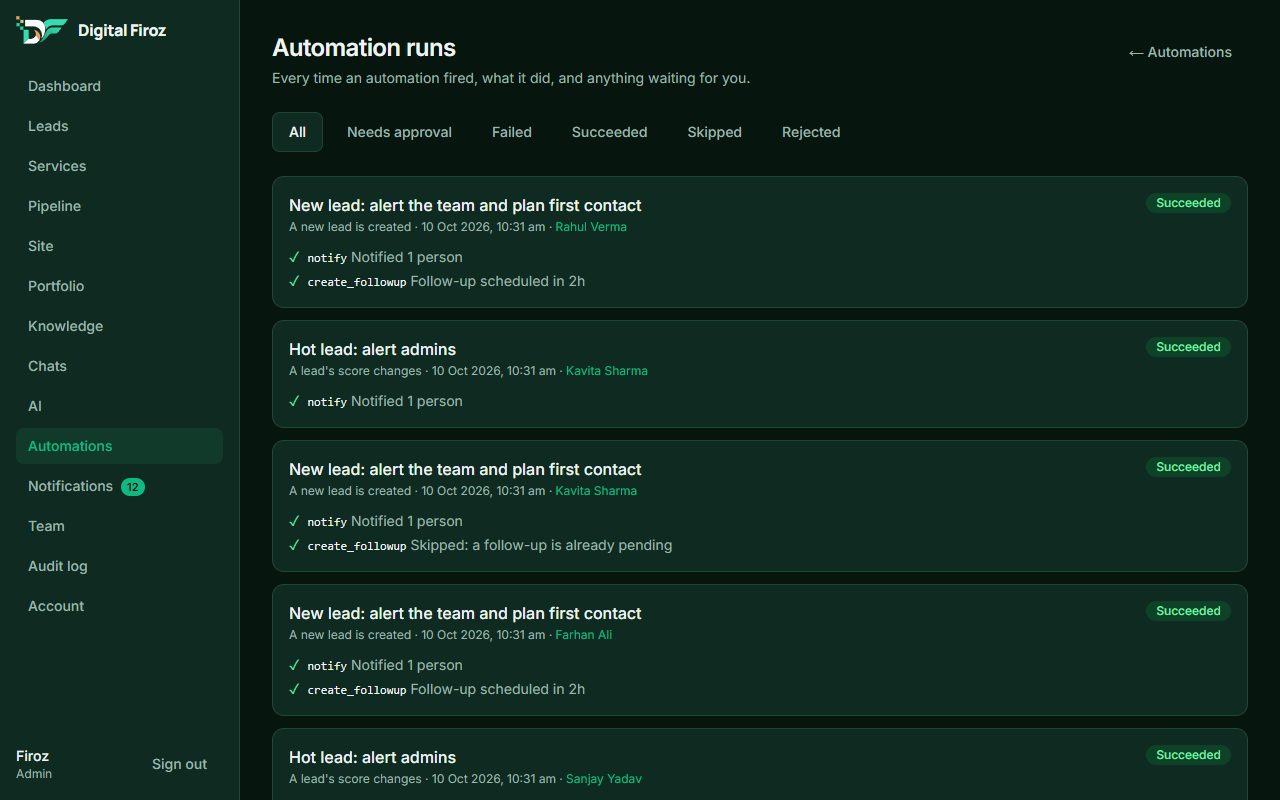Click the 12 notifications badge
The image size is (1280, 800).
click(133, 487)
